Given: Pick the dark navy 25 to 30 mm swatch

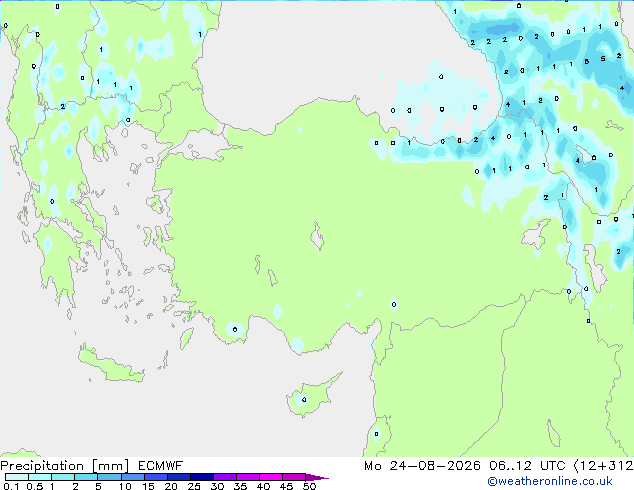Looking at the screenshot, I should (202, 477).
